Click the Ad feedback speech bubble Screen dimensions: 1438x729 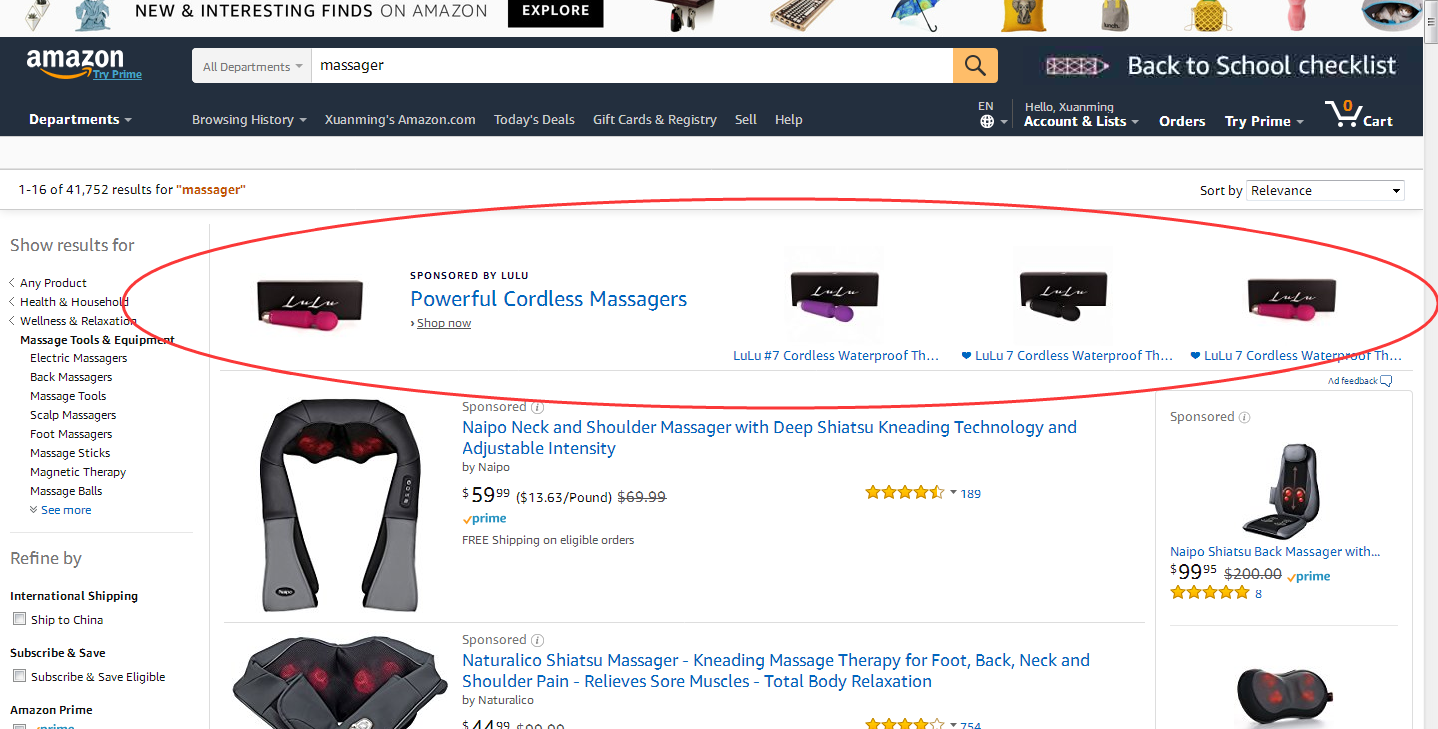pyautogui.click(x=1385, y=381)
